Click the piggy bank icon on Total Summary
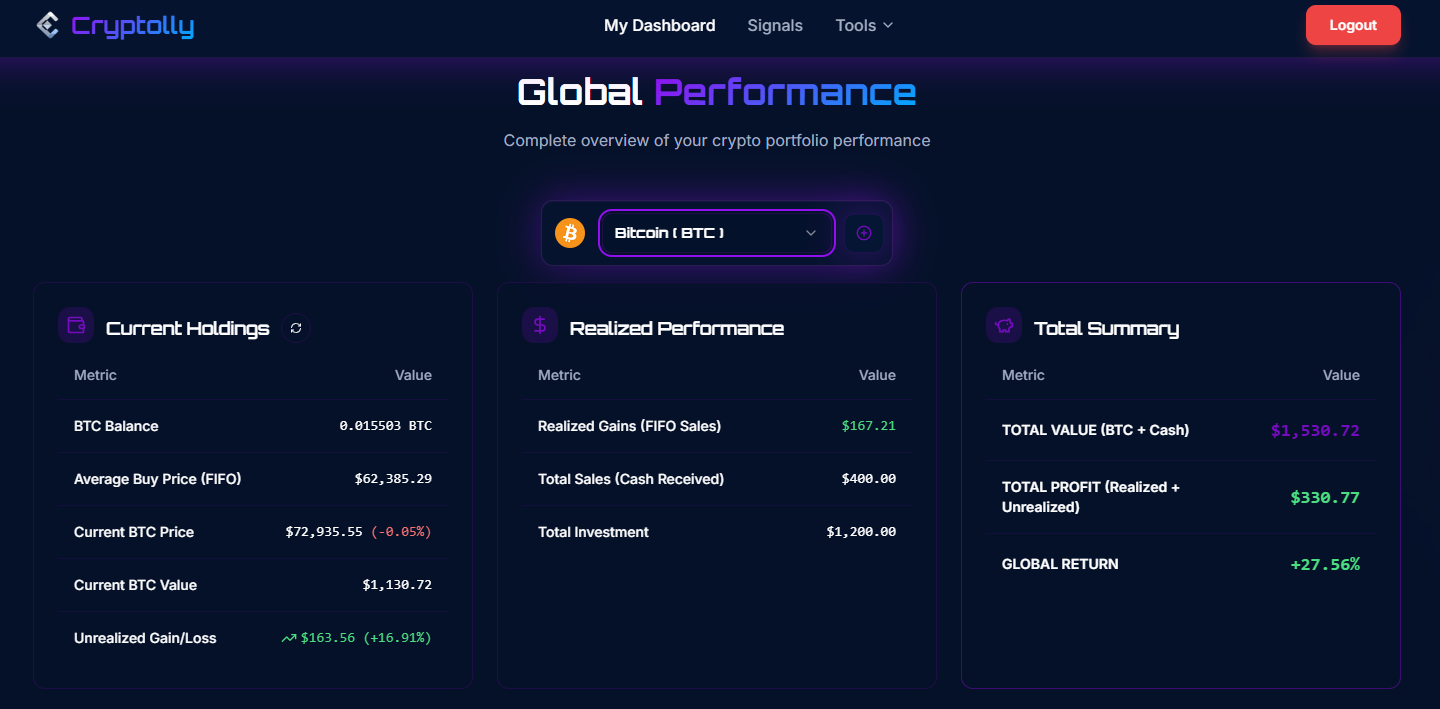The height and width of the screenshot is (709, 1440). pos(1004,324)
